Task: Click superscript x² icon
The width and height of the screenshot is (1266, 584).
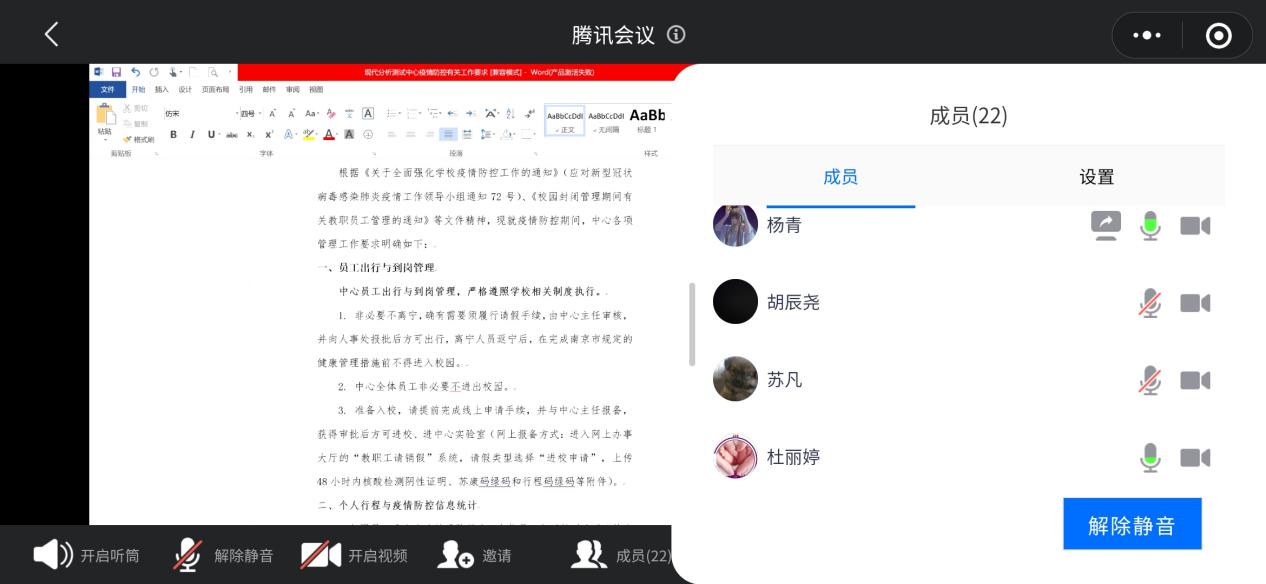Action: coord(269,135)
